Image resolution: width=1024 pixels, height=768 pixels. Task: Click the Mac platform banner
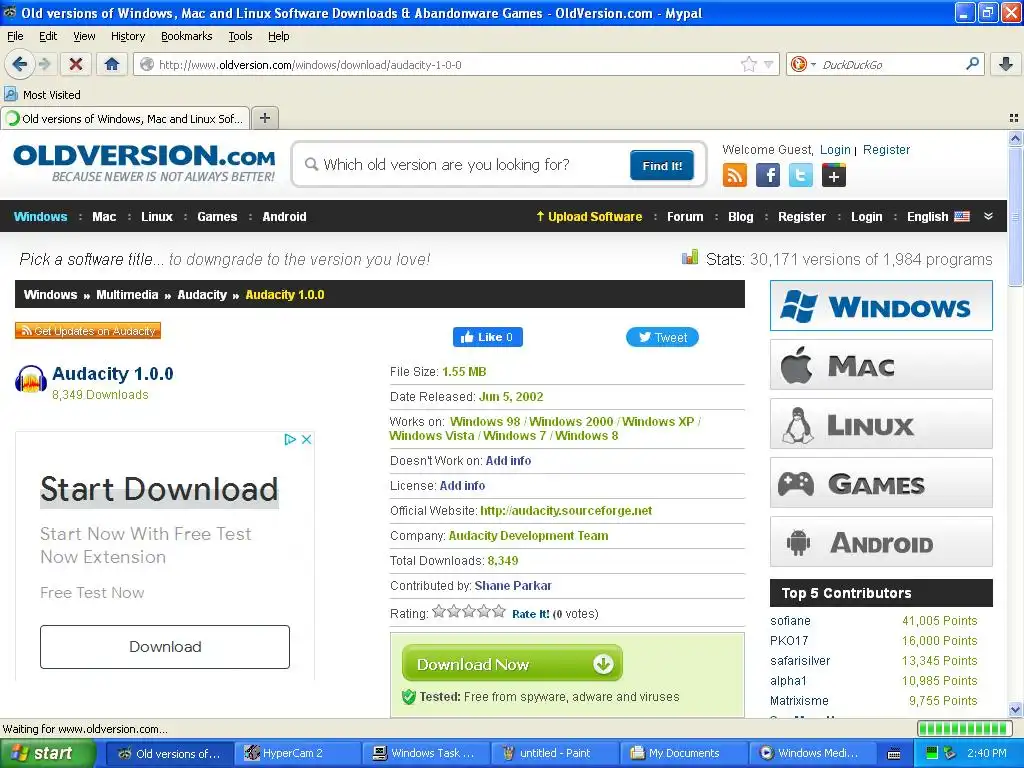[x=881, y=364]
